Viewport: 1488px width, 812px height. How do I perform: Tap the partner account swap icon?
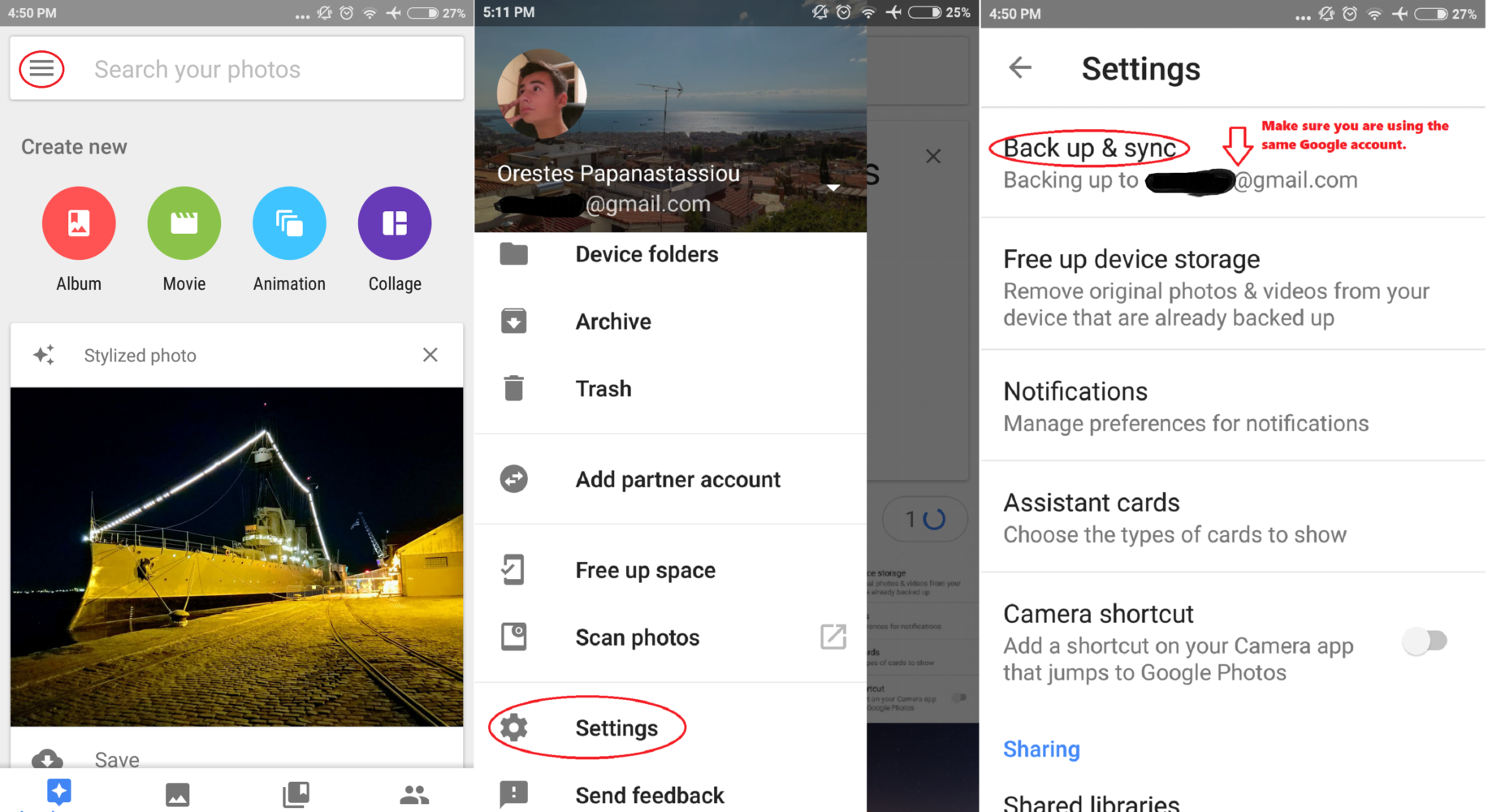click(514, 479)
